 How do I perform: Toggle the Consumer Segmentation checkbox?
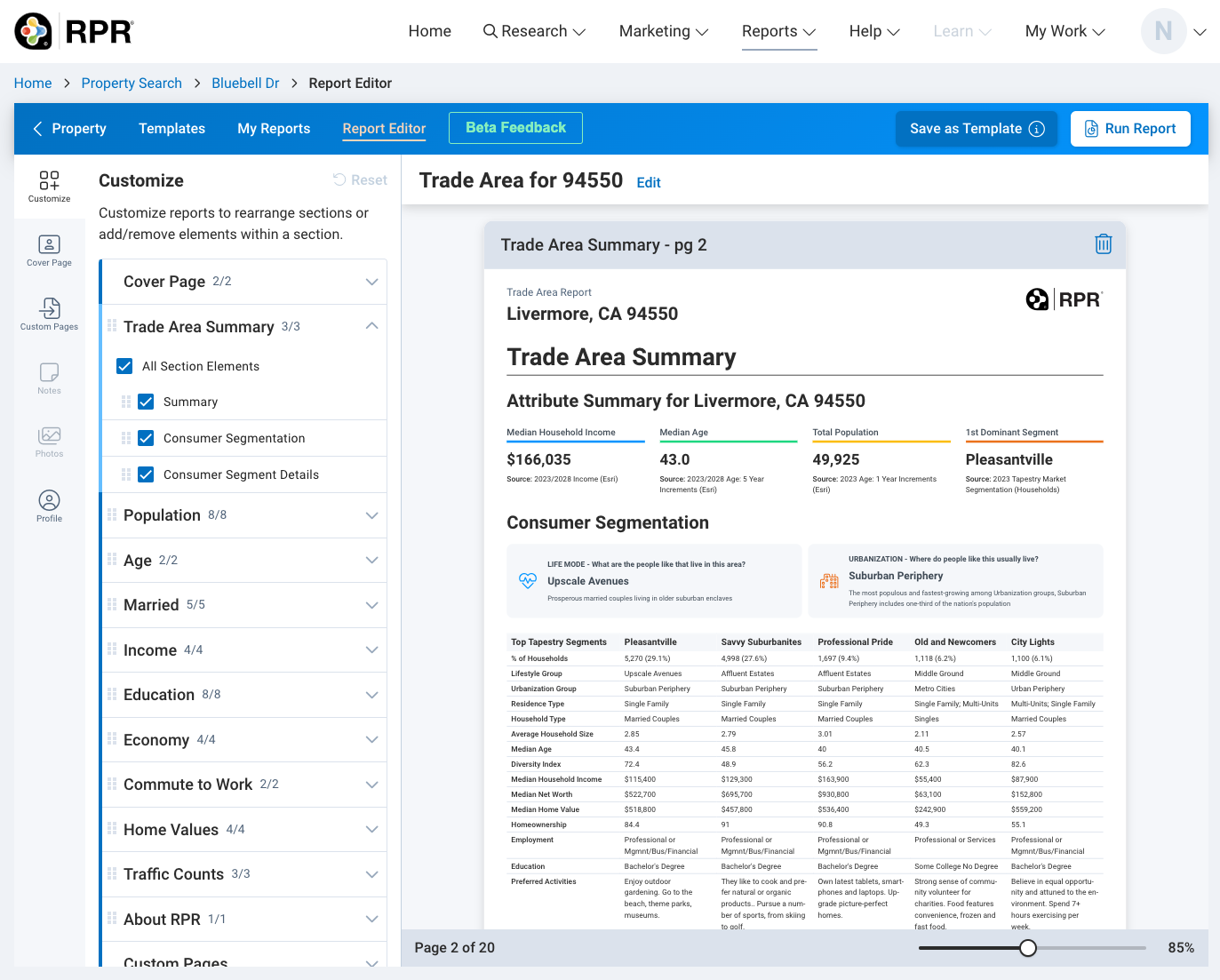[x=147, y=438]
